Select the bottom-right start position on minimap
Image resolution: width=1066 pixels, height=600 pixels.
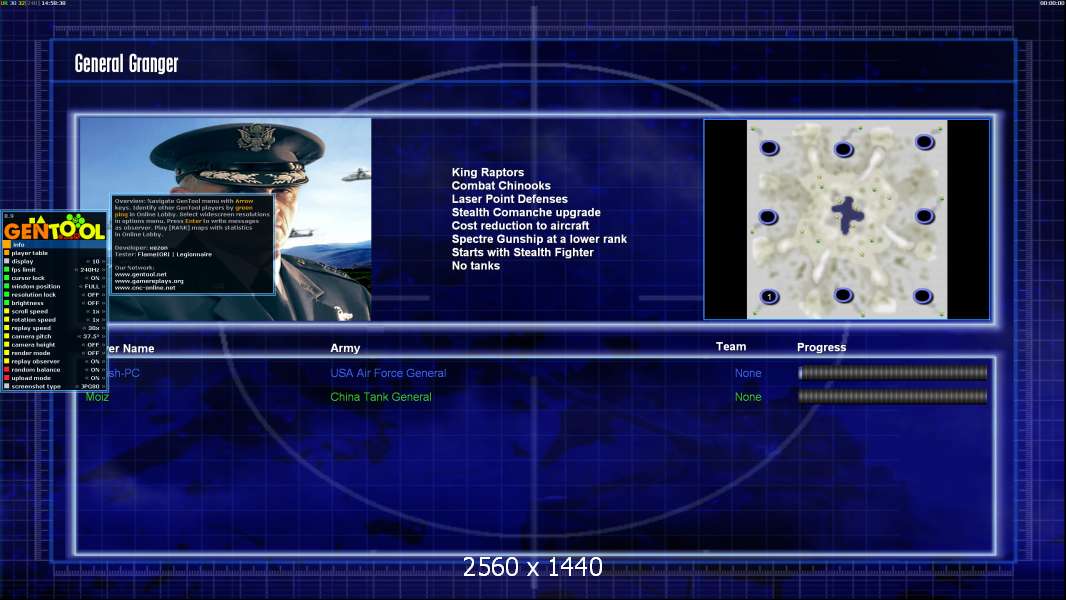[x=923, y=296]
